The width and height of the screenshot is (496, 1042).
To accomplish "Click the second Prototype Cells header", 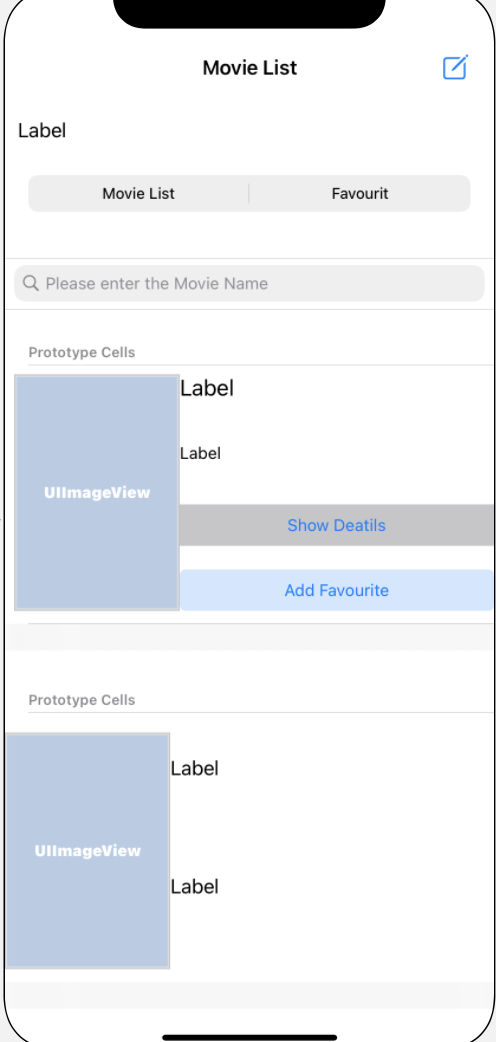I will point(82,700).
